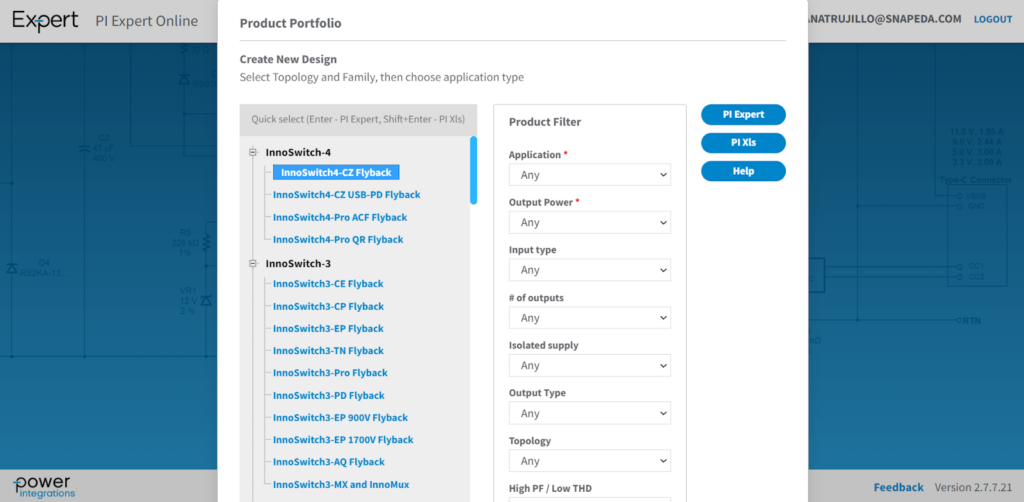Open the Input type dropdown
Image resolution: width=1024 pixels, height=502 pixels.
(x=590, y=270)
